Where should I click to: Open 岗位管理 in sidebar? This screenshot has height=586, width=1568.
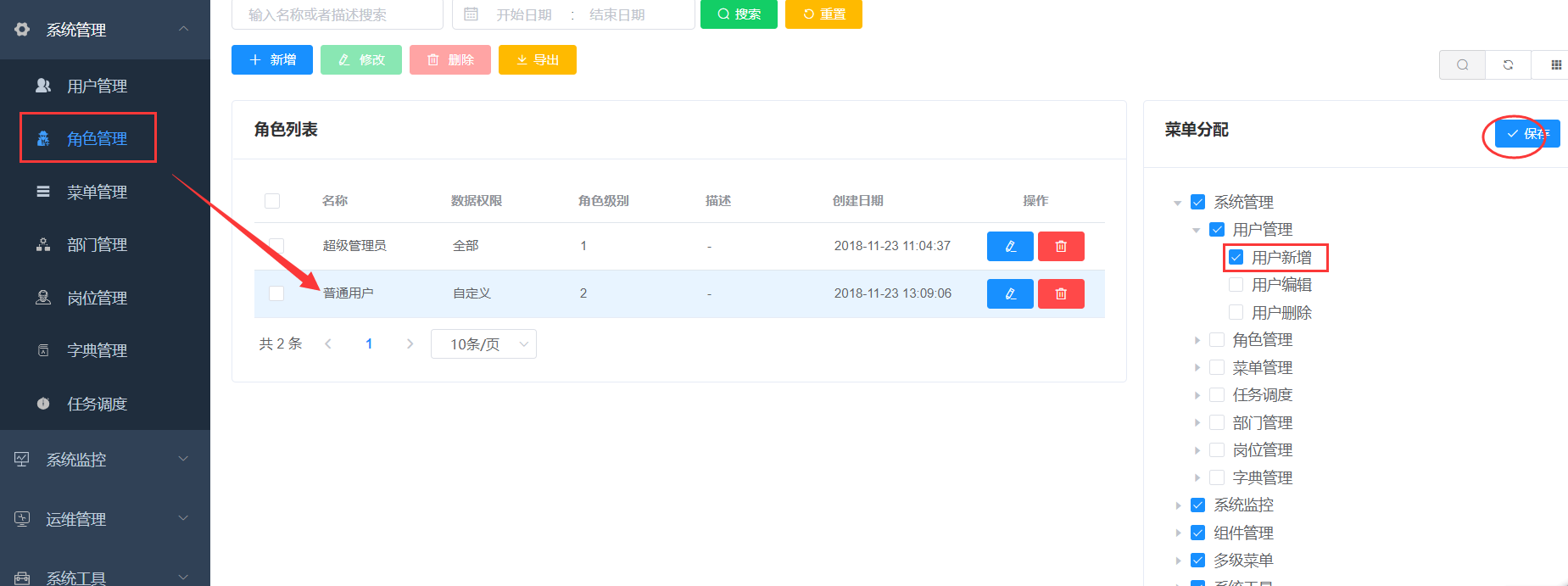(105, 298)
